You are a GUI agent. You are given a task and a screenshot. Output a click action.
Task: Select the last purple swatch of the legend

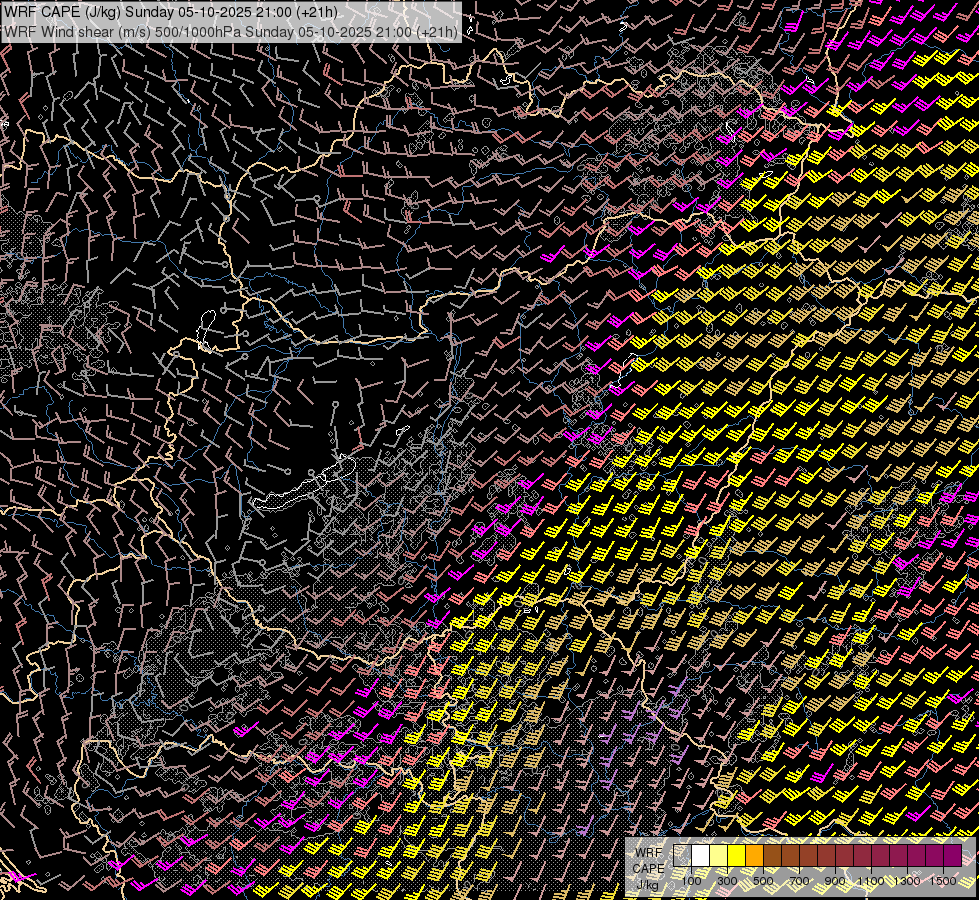click(953, 855)
